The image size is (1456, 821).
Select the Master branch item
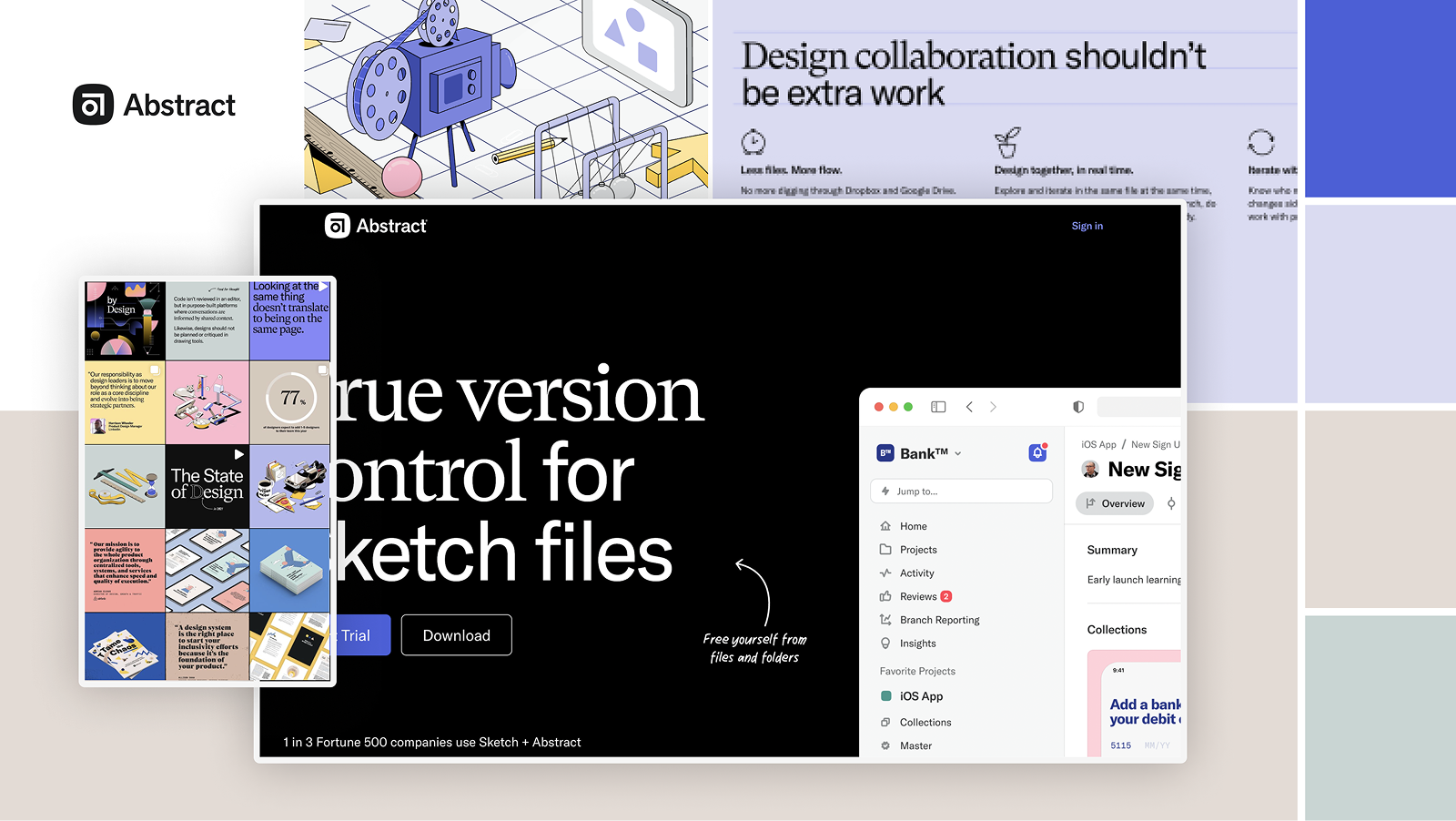tap(915, 745)
